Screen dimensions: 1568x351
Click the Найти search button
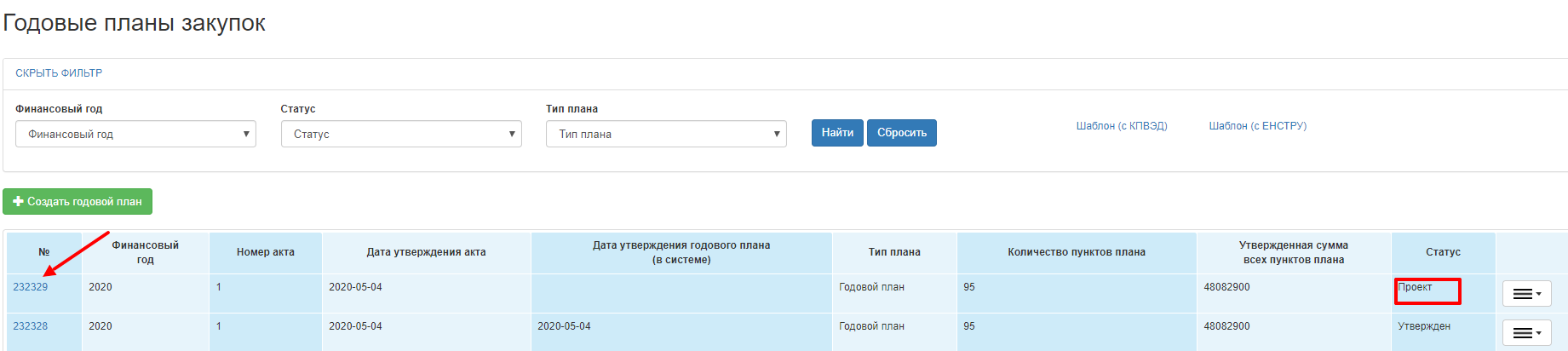(837, 133)
